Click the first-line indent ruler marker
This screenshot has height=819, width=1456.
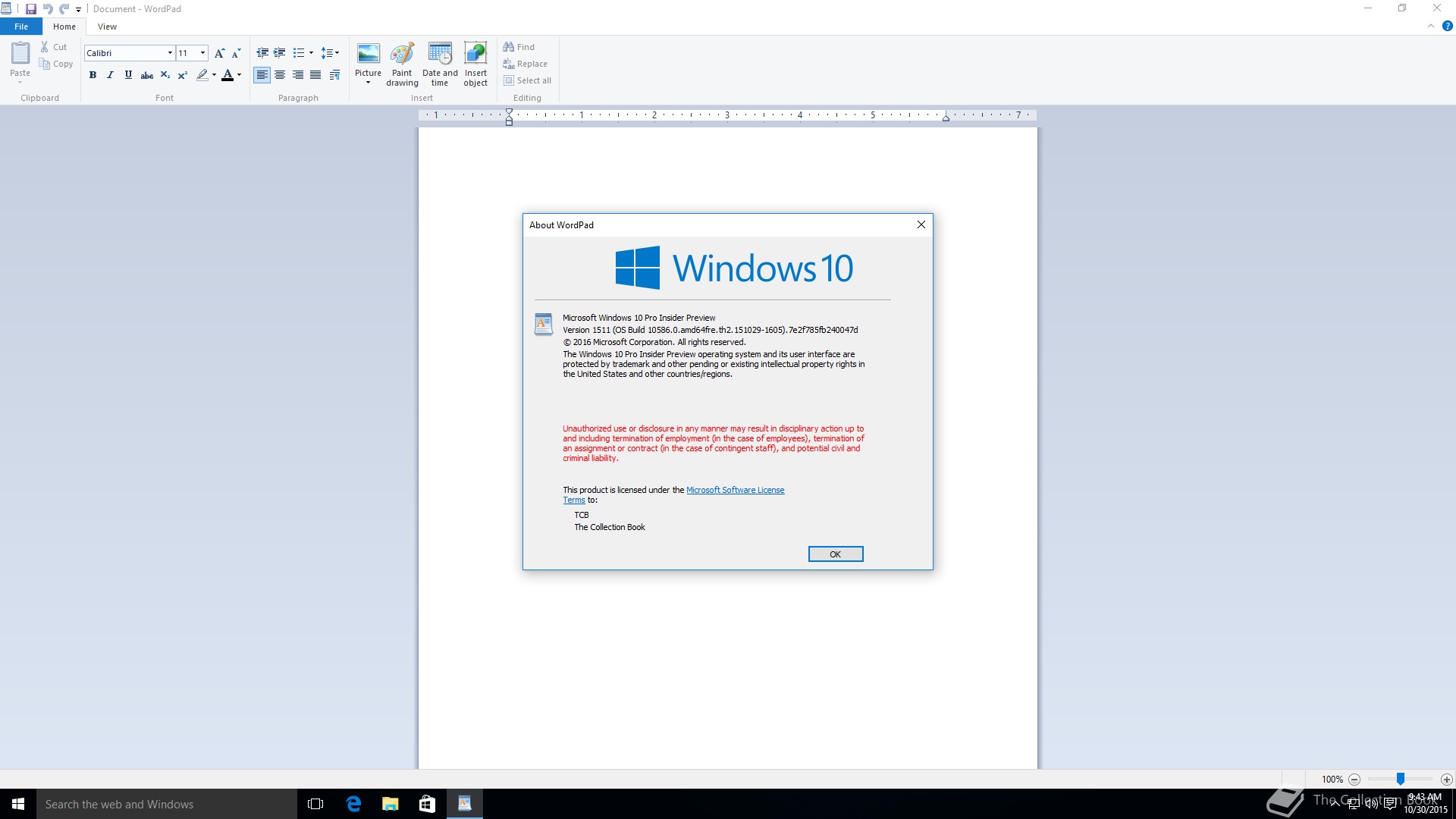tap(509, 112)
